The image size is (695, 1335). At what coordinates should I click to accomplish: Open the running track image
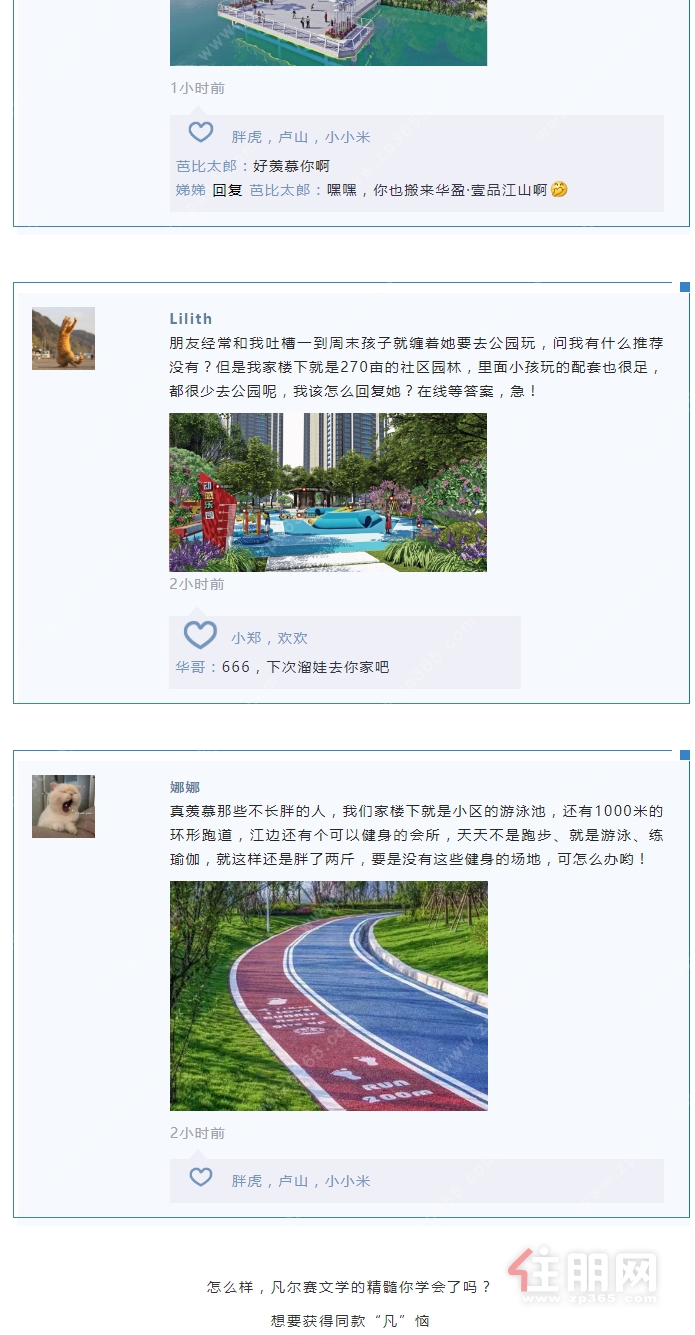coord(329,996)
